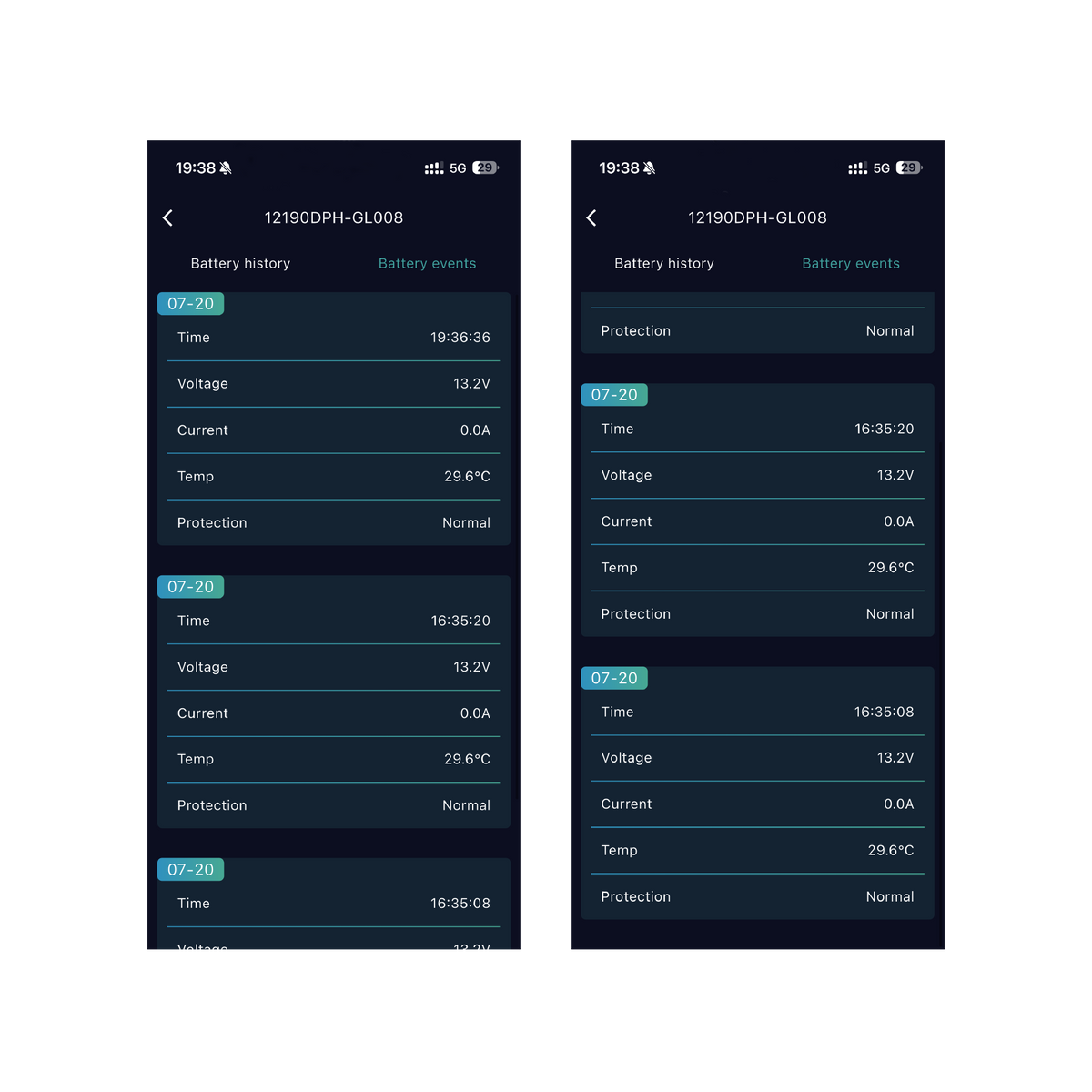This screenshot has height=1092, width=1092.
Task: Select Voltage row of 16:35:20 card, left screen
Action: click(334, 667)
